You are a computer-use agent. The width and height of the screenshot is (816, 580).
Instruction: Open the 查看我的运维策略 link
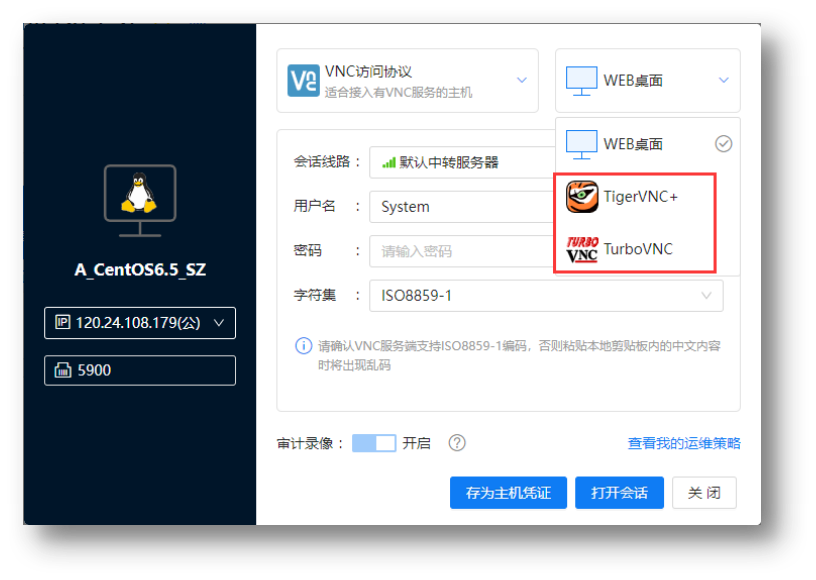[x=684, y=443]
